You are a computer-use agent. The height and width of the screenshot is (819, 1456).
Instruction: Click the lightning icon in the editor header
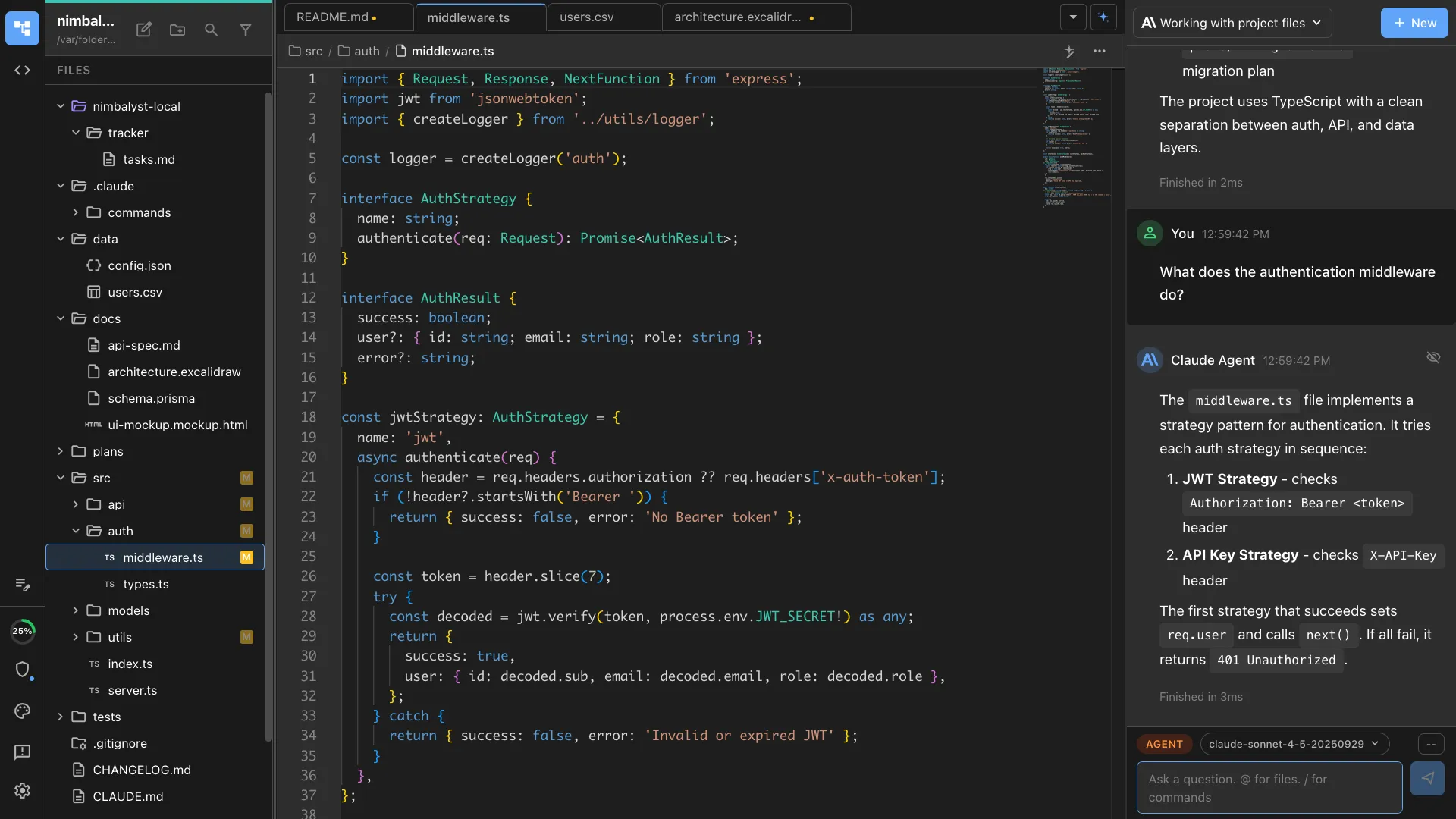1070,52
